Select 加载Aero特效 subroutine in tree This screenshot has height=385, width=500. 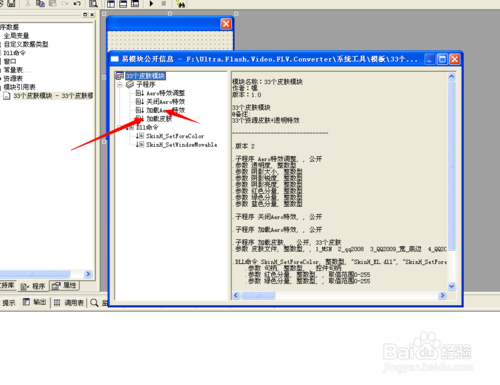point(165,110)
